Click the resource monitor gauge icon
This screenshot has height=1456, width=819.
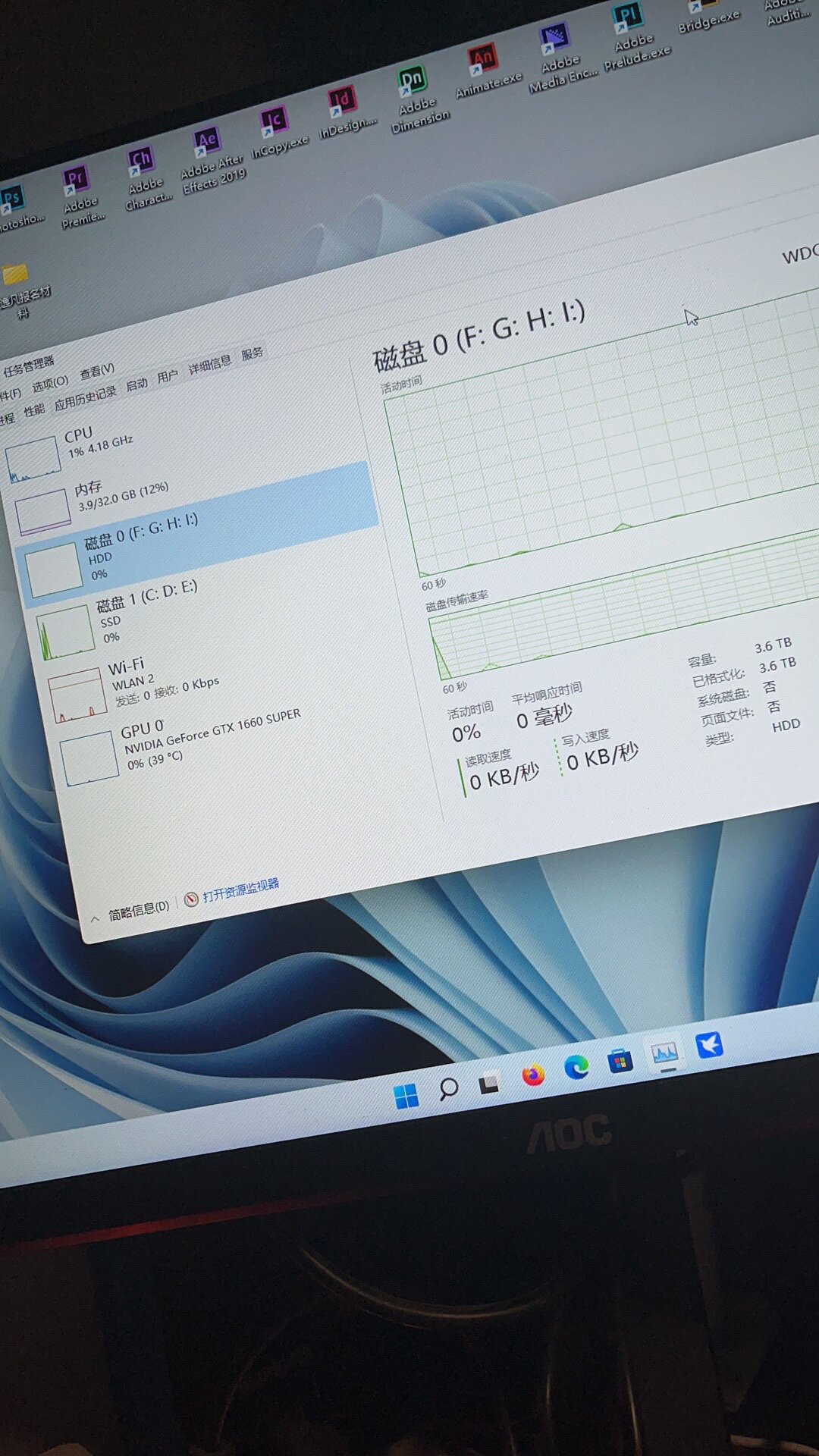[191, 899]
